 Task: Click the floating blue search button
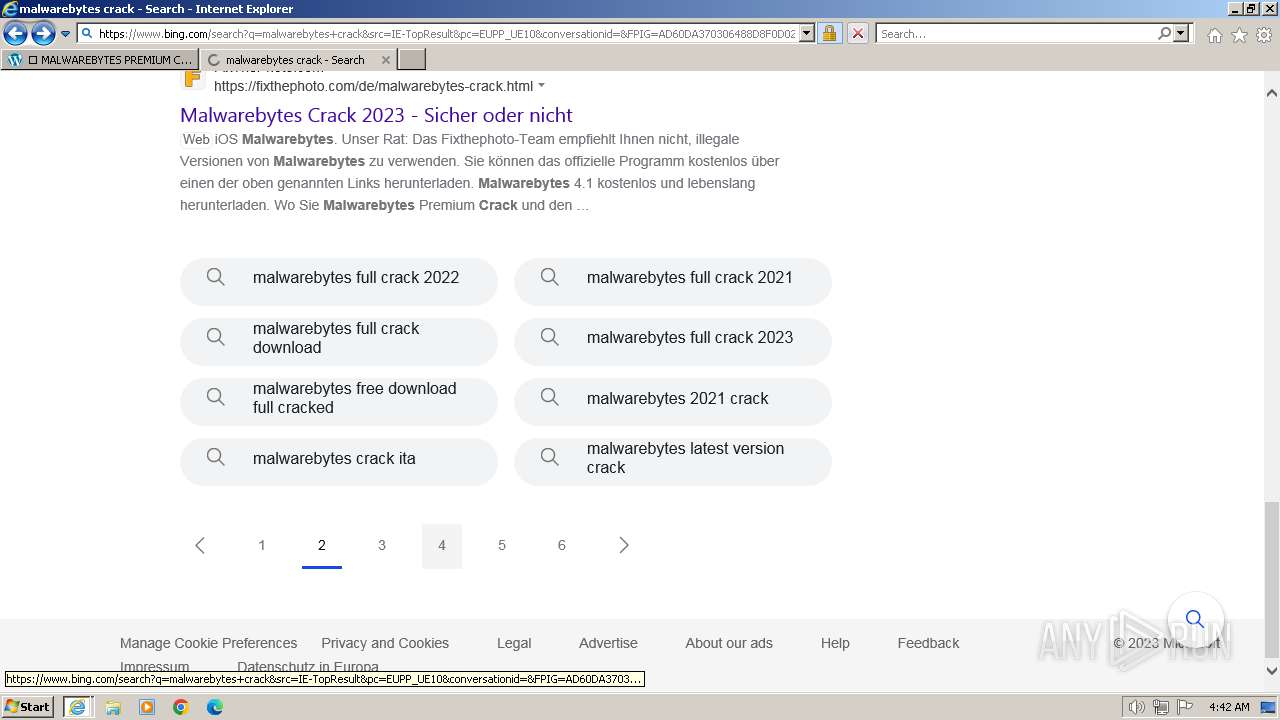(1195, 619)
